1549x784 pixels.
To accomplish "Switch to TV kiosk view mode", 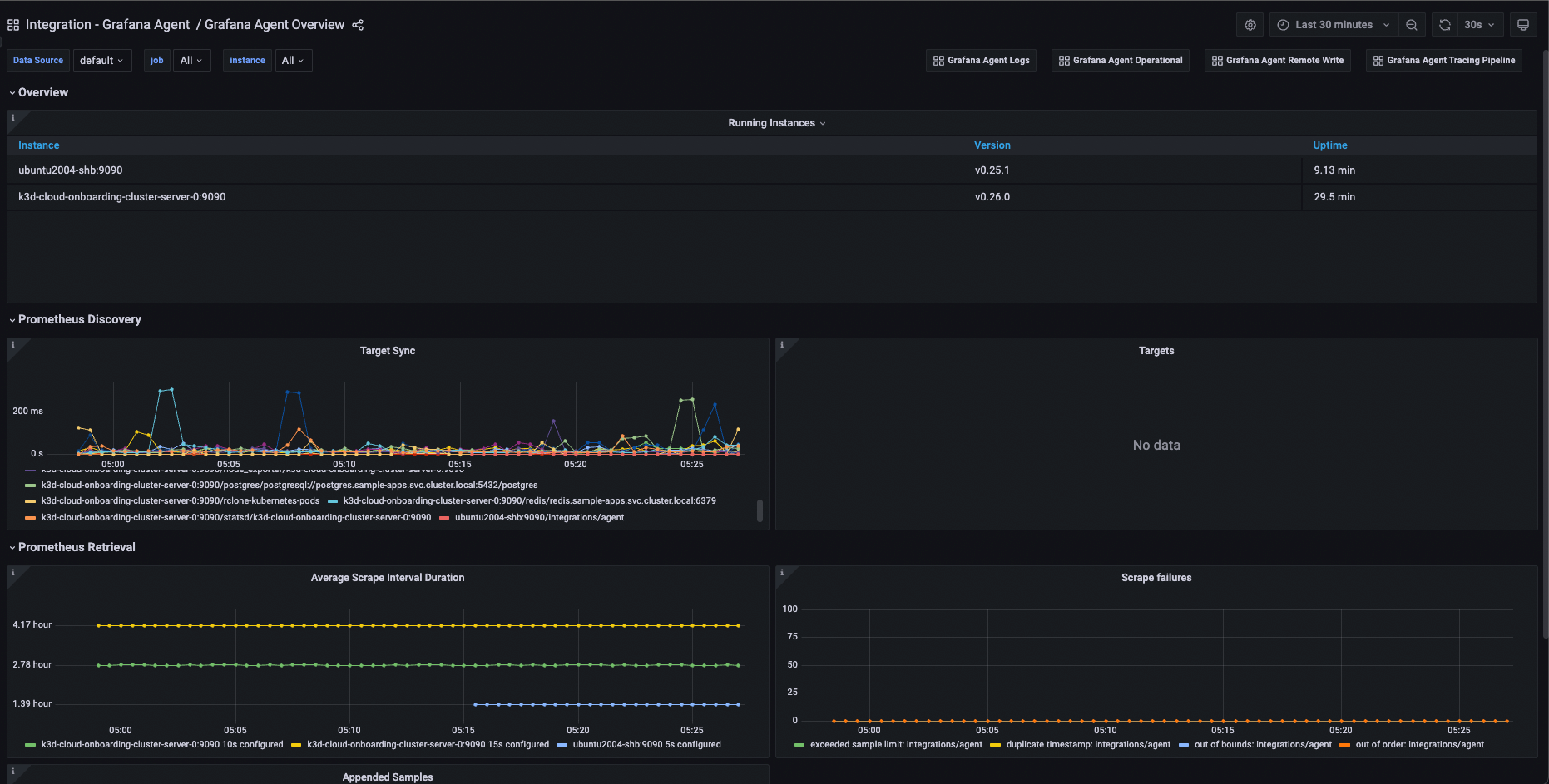I will 1523,25.
